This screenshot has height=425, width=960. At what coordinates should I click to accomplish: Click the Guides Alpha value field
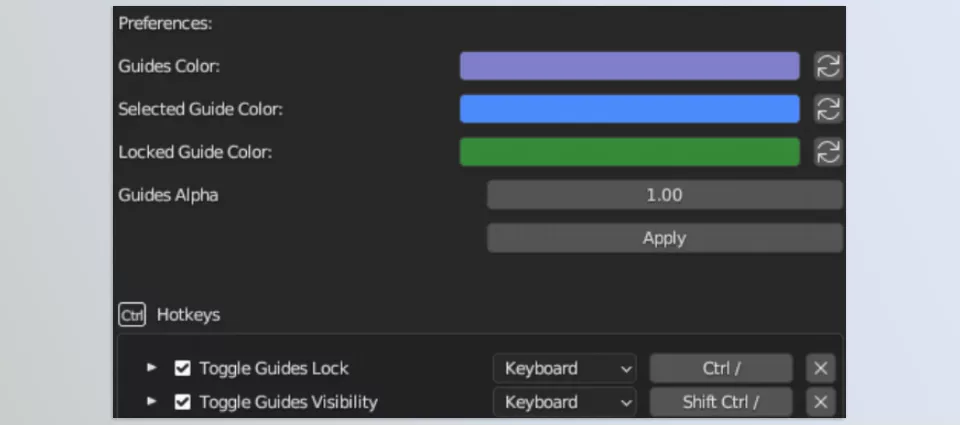pyautogui.click(x=664, y=195)
